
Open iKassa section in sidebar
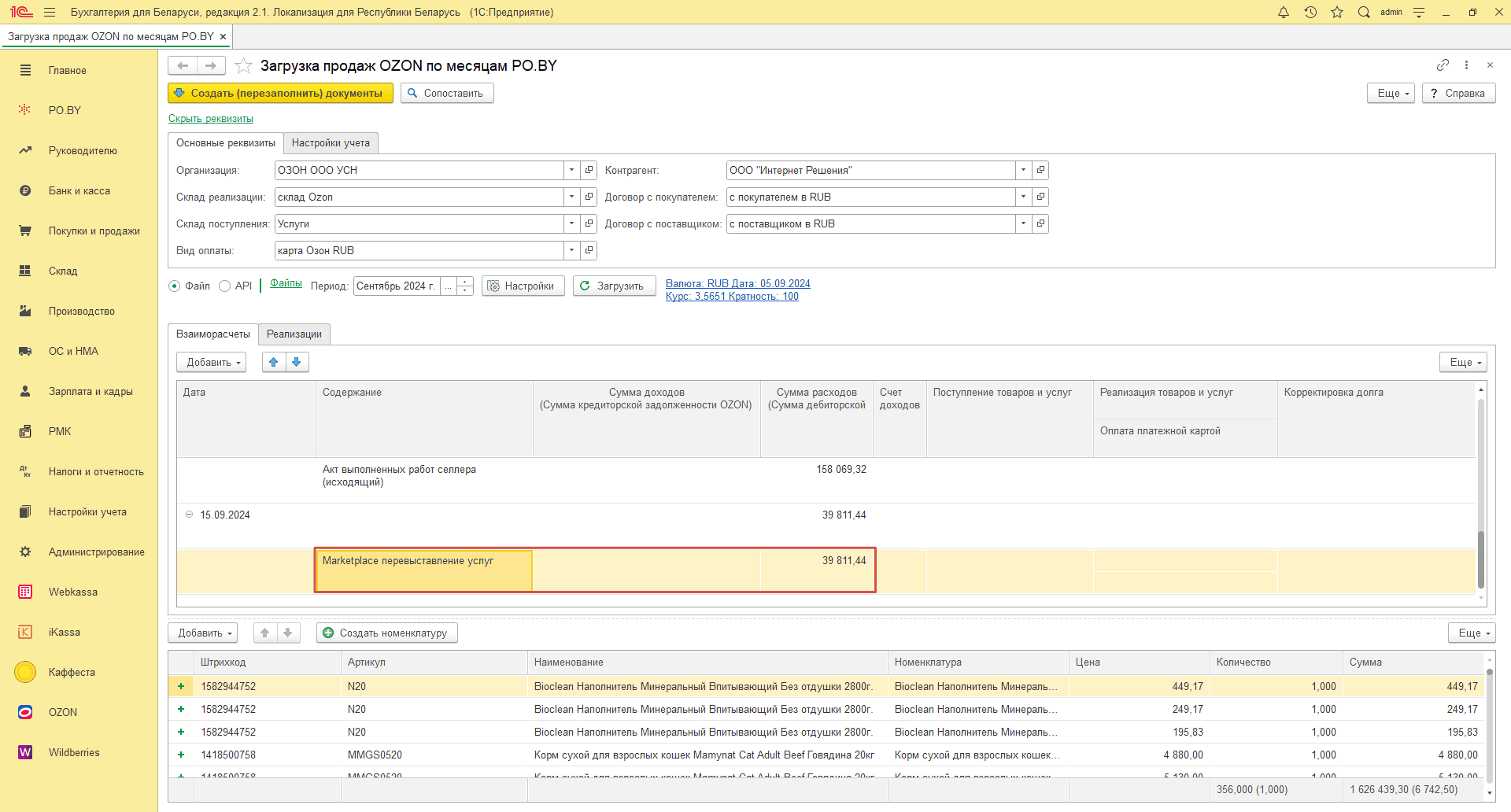[x=65, y=632]
